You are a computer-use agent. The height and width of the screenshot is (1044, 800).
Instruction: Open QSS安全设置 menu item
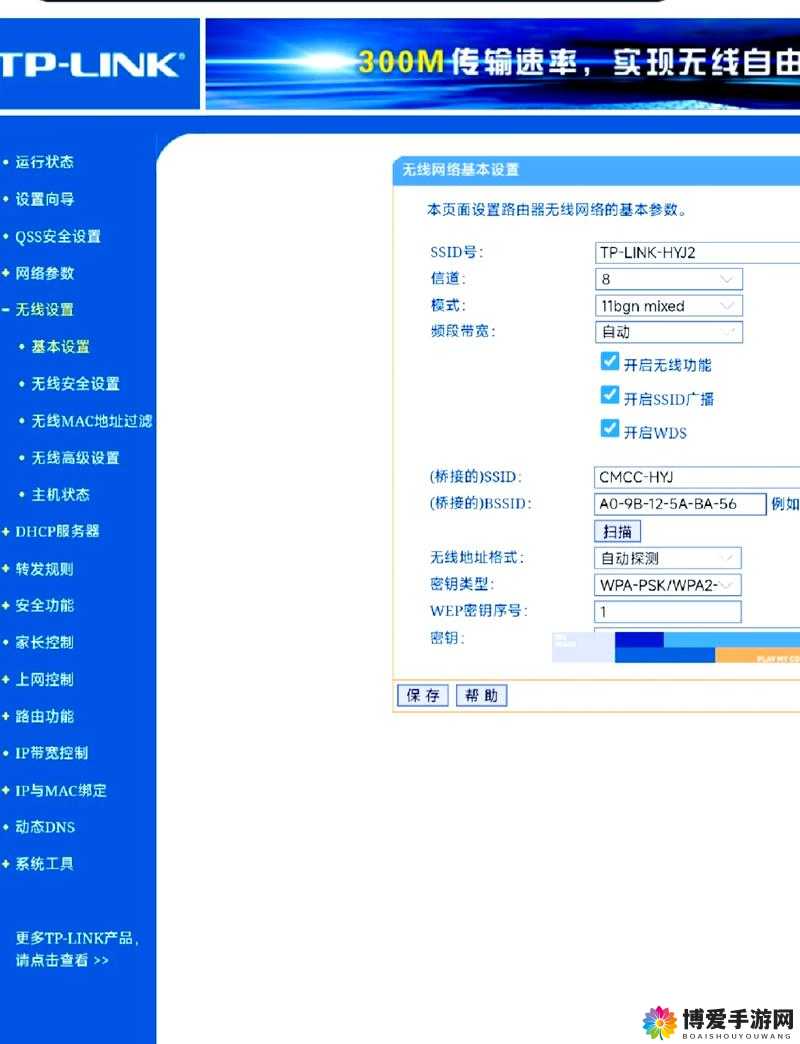58,236
